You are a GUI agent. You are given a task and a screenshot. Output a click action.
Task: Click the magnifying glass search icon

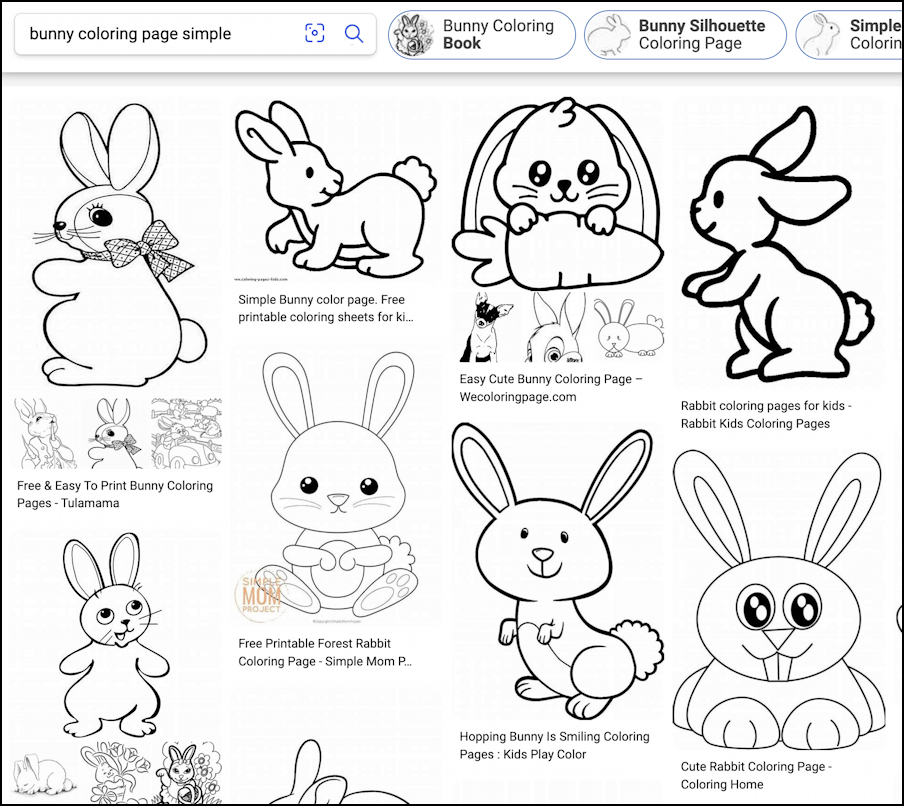354,34
